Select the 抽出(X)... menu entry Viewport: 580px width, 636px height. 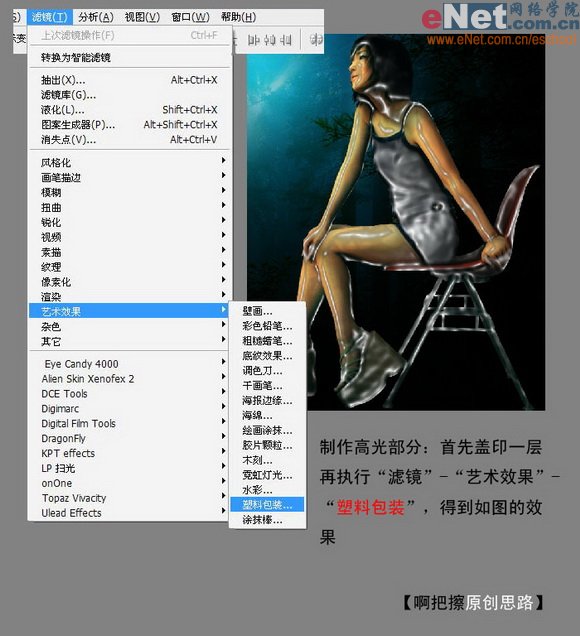[x=130, y=80]
